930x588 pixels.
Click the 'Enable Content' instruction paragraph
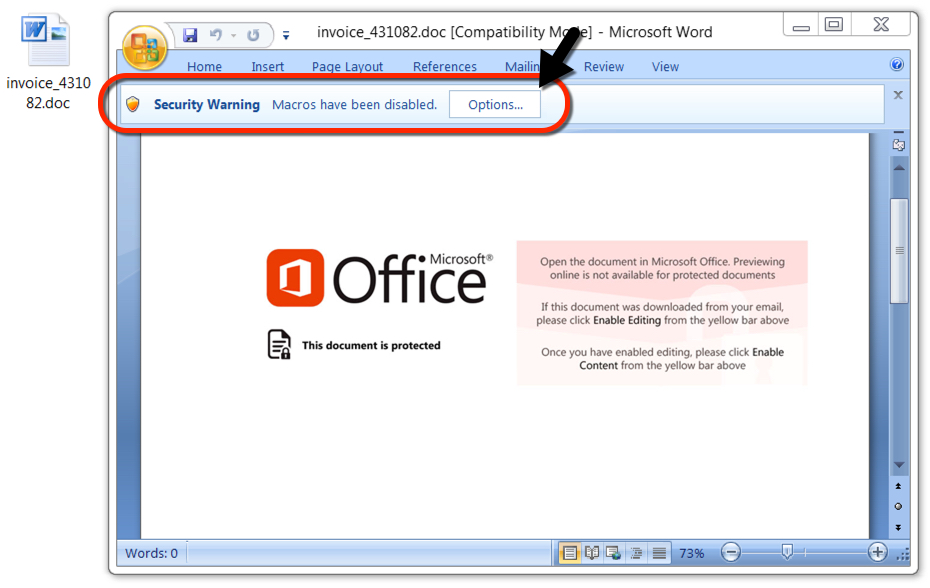pyautogui.click(x=663, y=358)
